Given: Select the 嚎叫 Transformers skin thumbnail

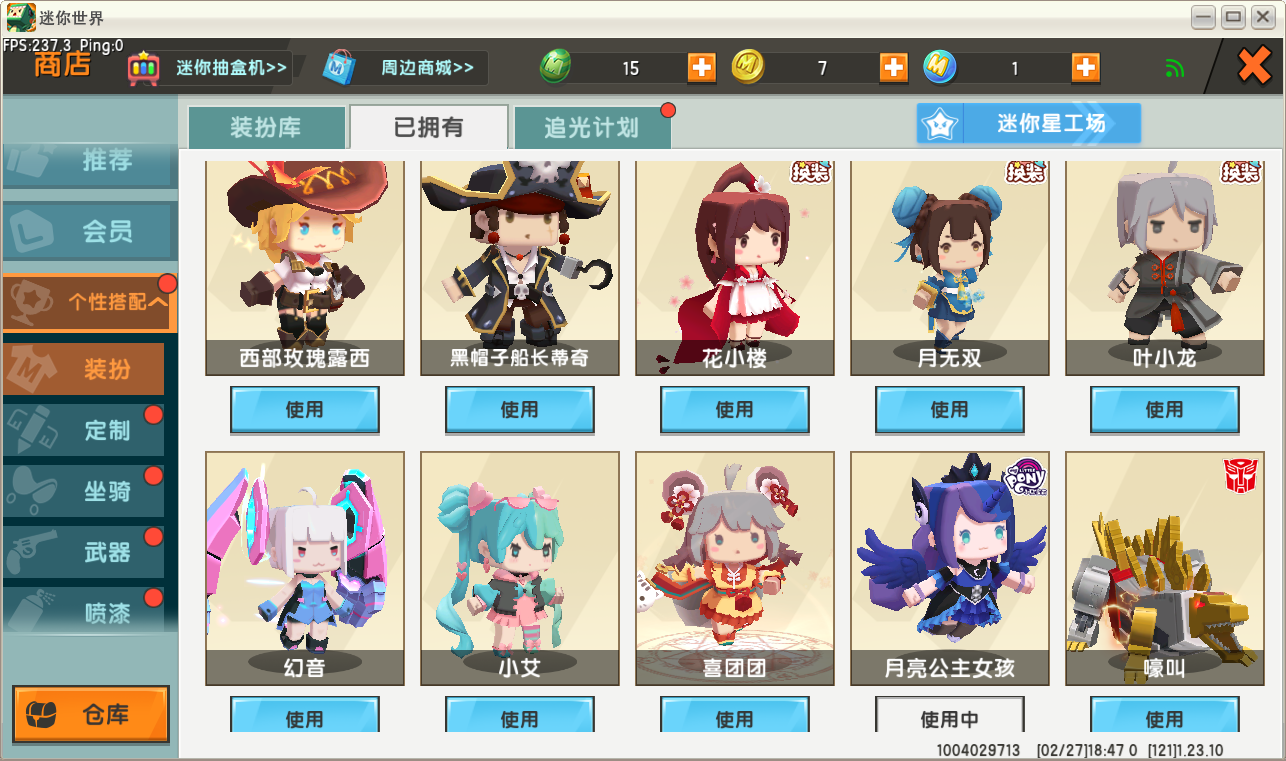Looking at the screenshot, I should 1164,568.
